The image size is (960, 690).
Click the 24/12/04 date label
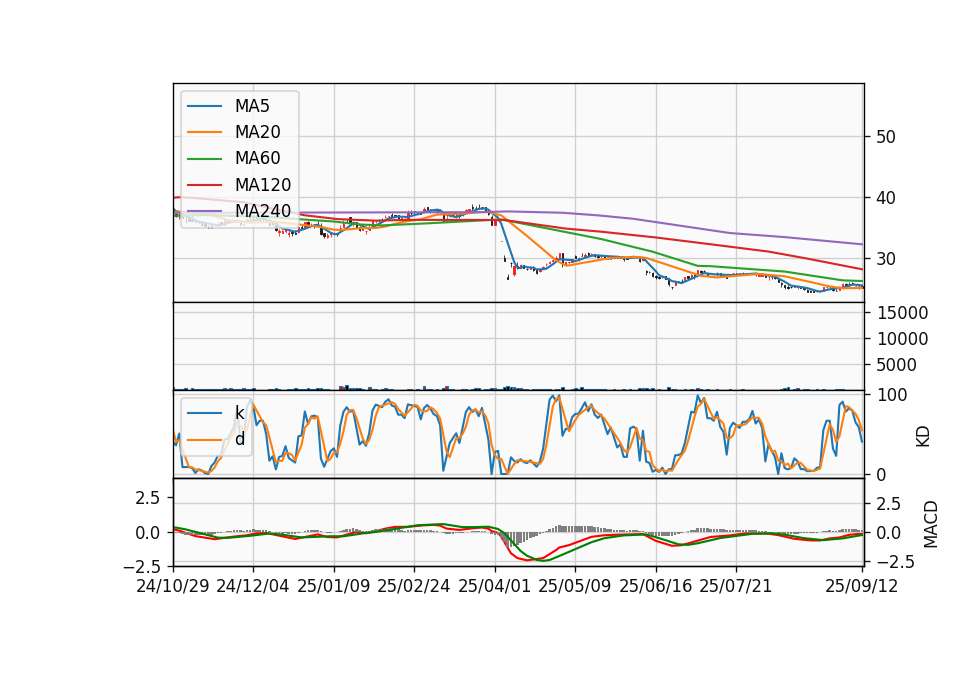253,586
